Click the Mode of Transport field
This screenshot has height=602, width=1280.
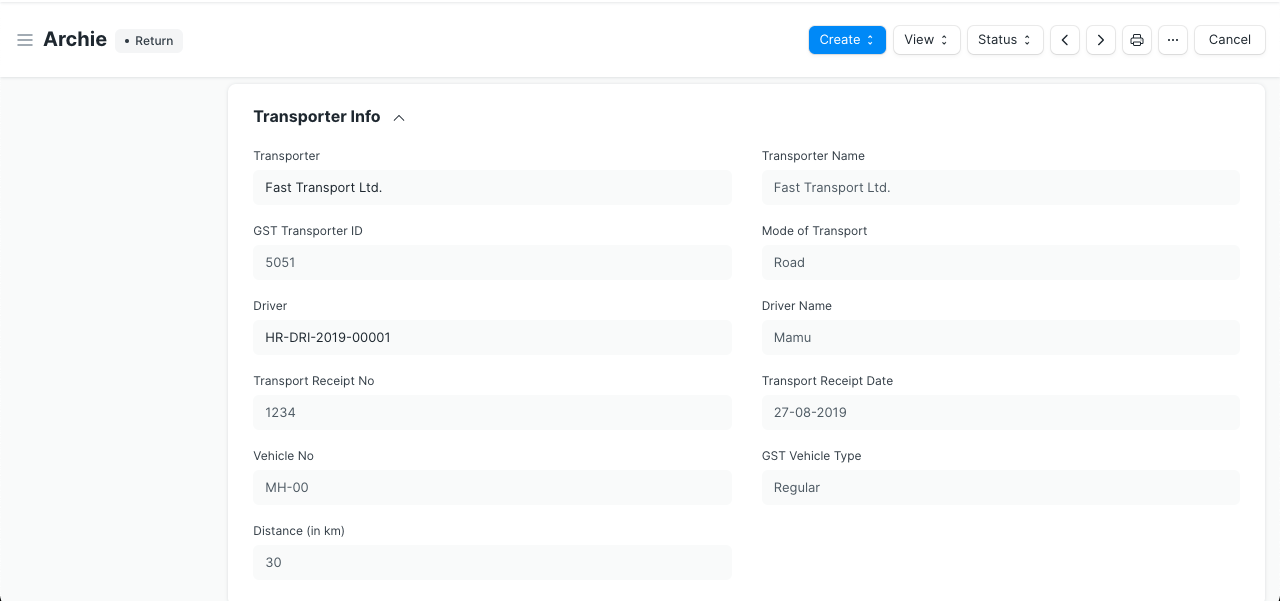(1000, 262)
